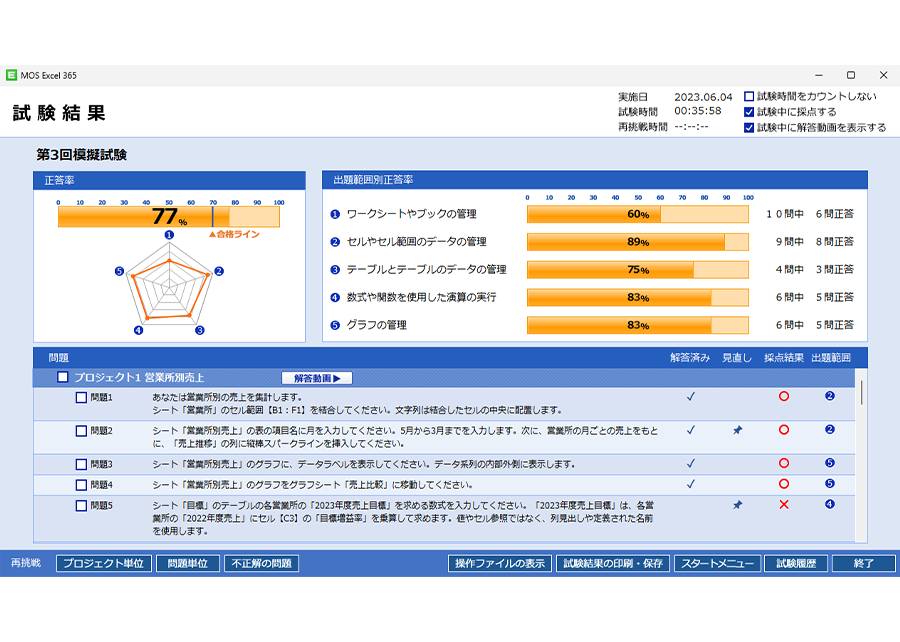Click the ❺ exam range icon for 問題4
900x642 pixels.
[x=829, y=481]
